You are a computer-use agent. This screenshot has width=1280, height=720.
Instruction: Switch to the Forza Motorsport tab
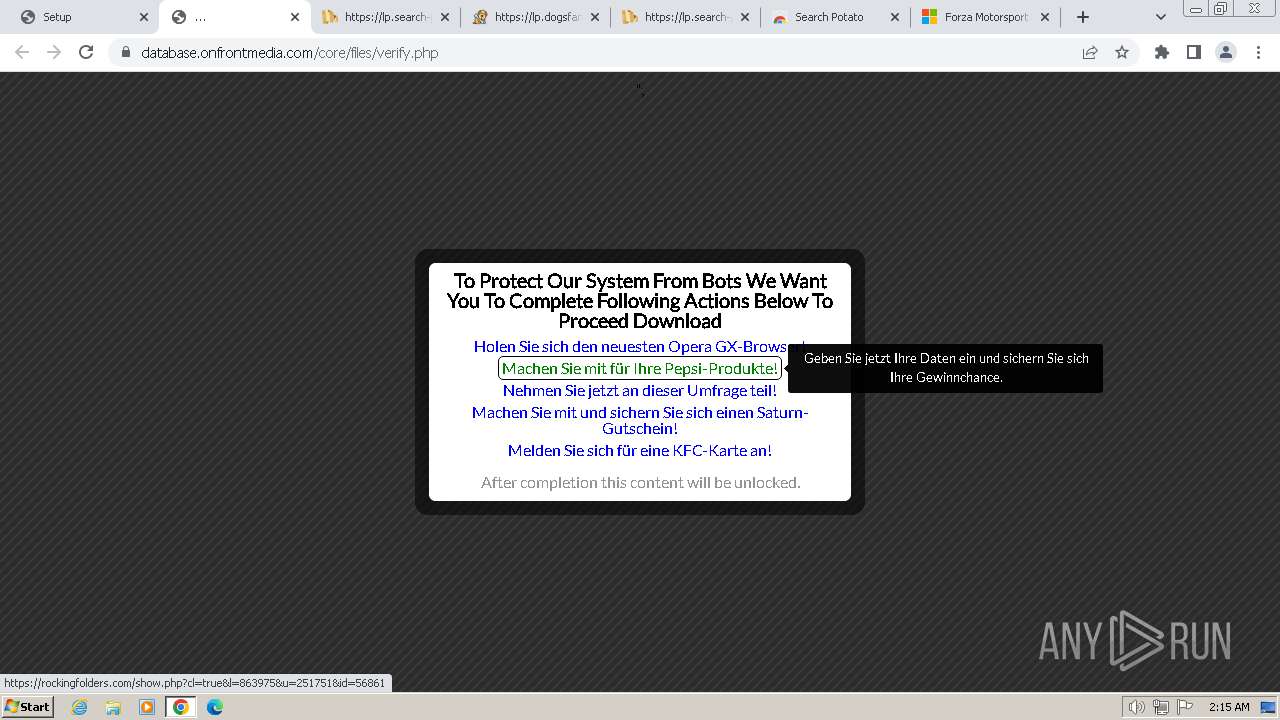coord(985,17)
